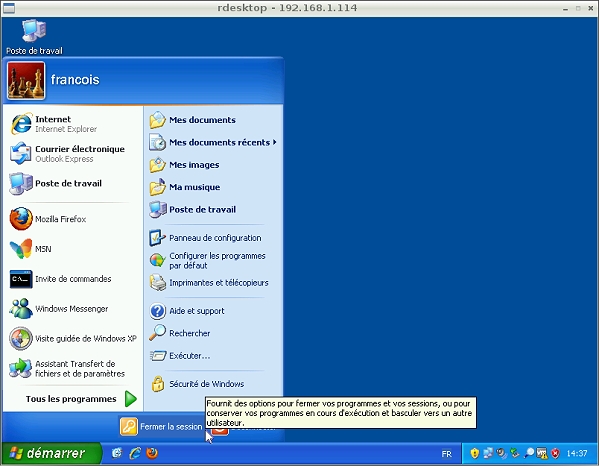Open Poste de travail in right column
599x466 pixels.
(x=213, y=209)
